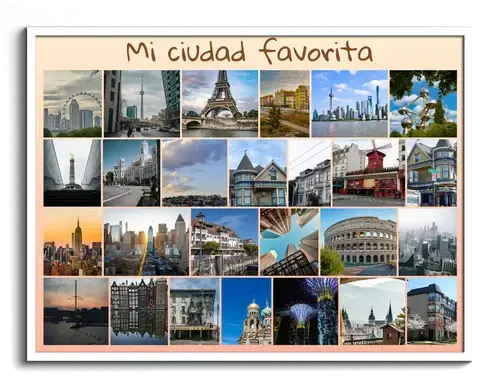
Task: Select the Gardens by the Bay supertrees photo
Action: [306, 311]
